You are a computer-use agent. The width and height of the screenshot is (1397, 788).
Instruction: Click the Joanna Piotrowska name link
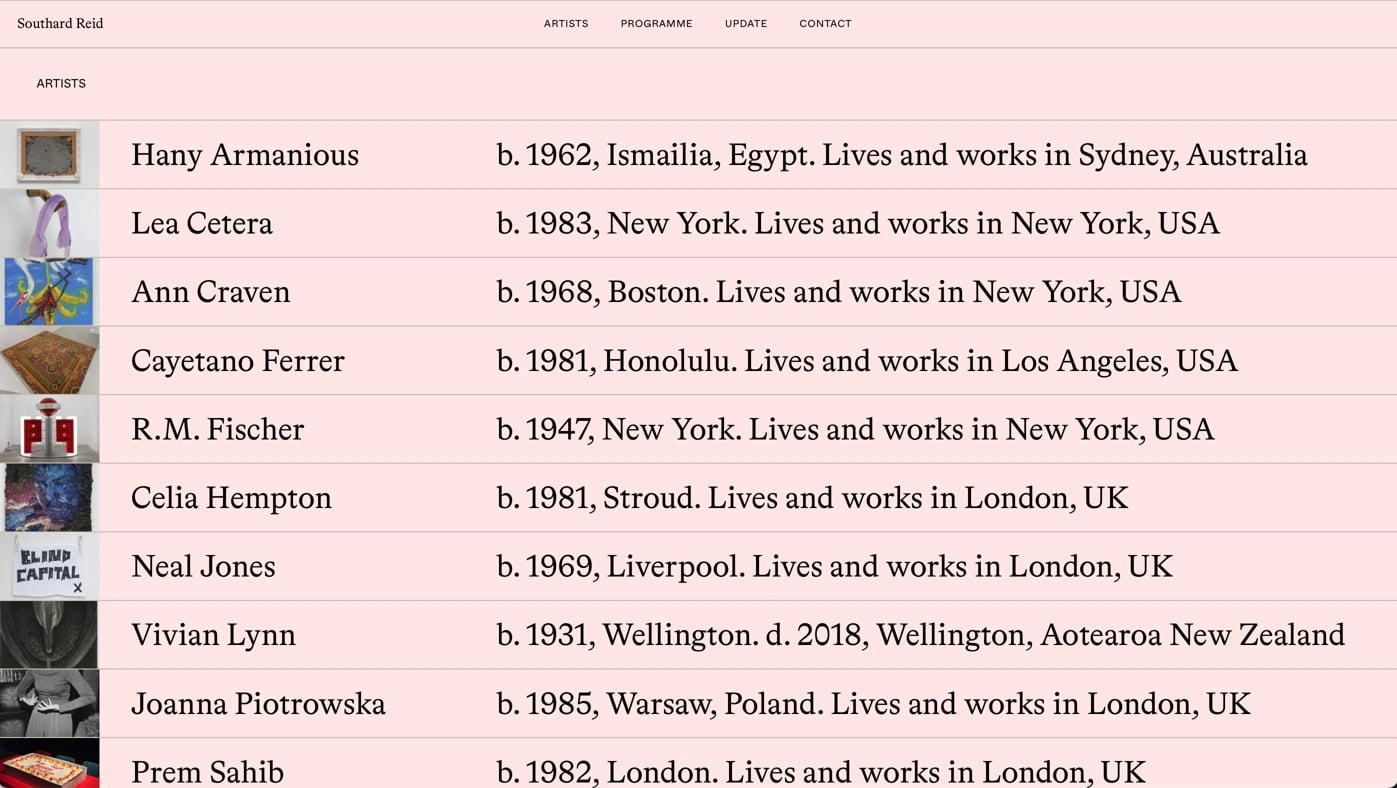pyautogui.click(x=258, y=704)
